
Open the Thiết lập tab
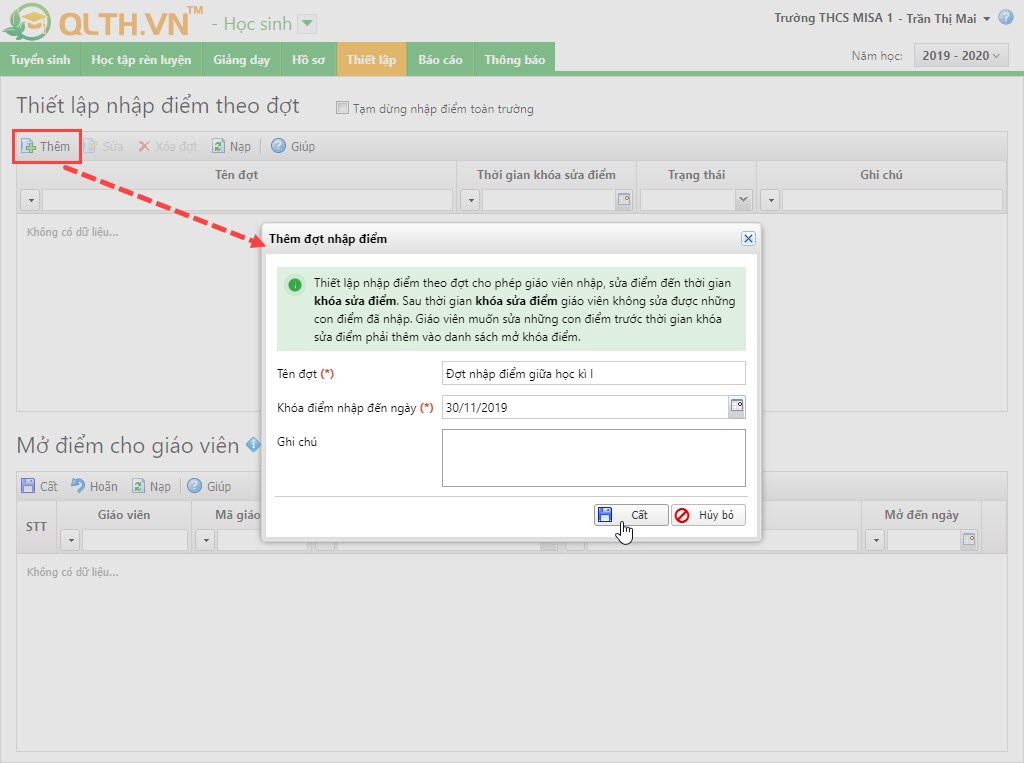tap(372, 59)
